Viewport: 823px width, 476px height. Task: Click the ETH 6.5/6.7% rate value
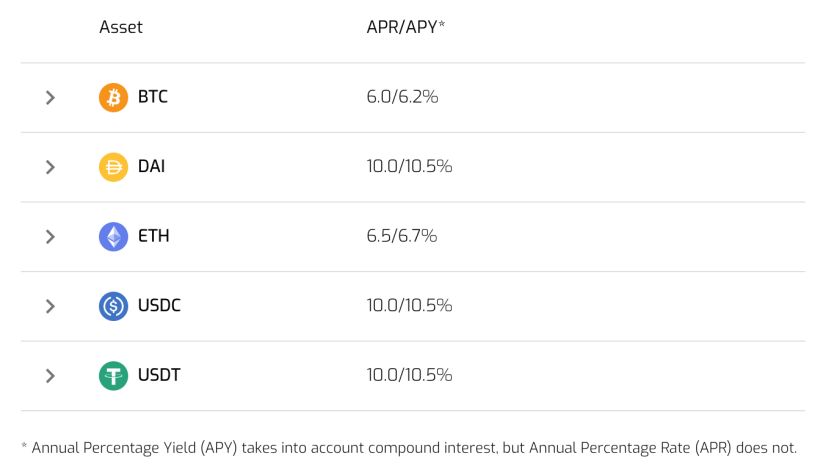[402, 237]
